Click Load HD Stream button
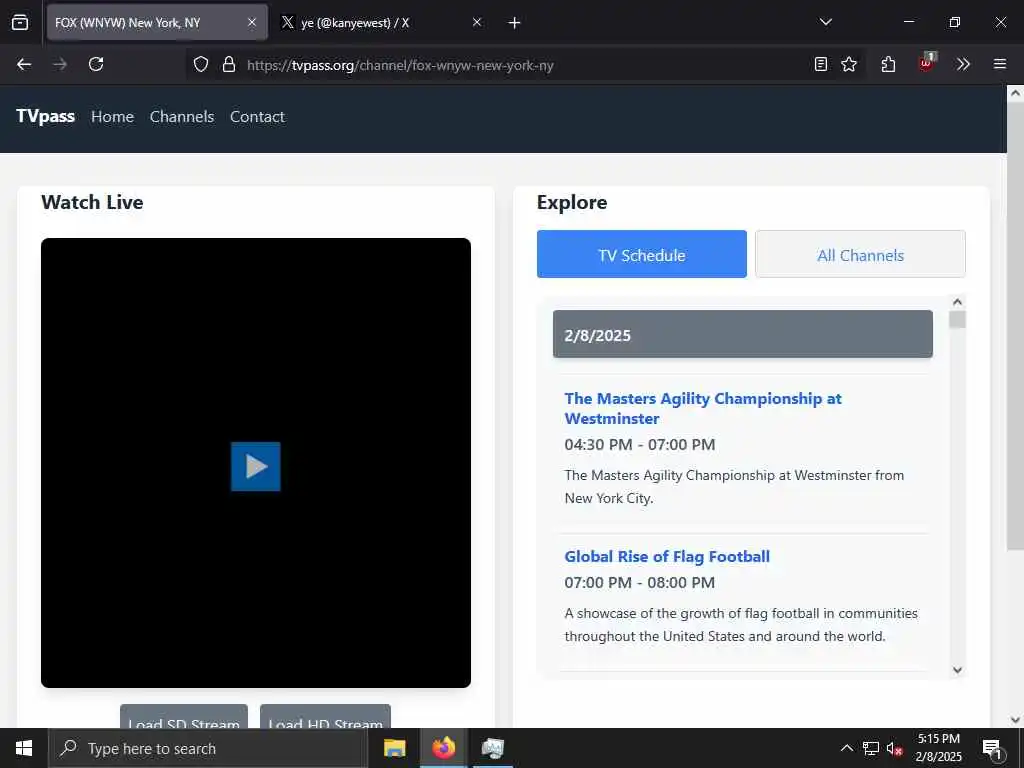Screen dimensions: 1024x768 click(x=325, y=716)
